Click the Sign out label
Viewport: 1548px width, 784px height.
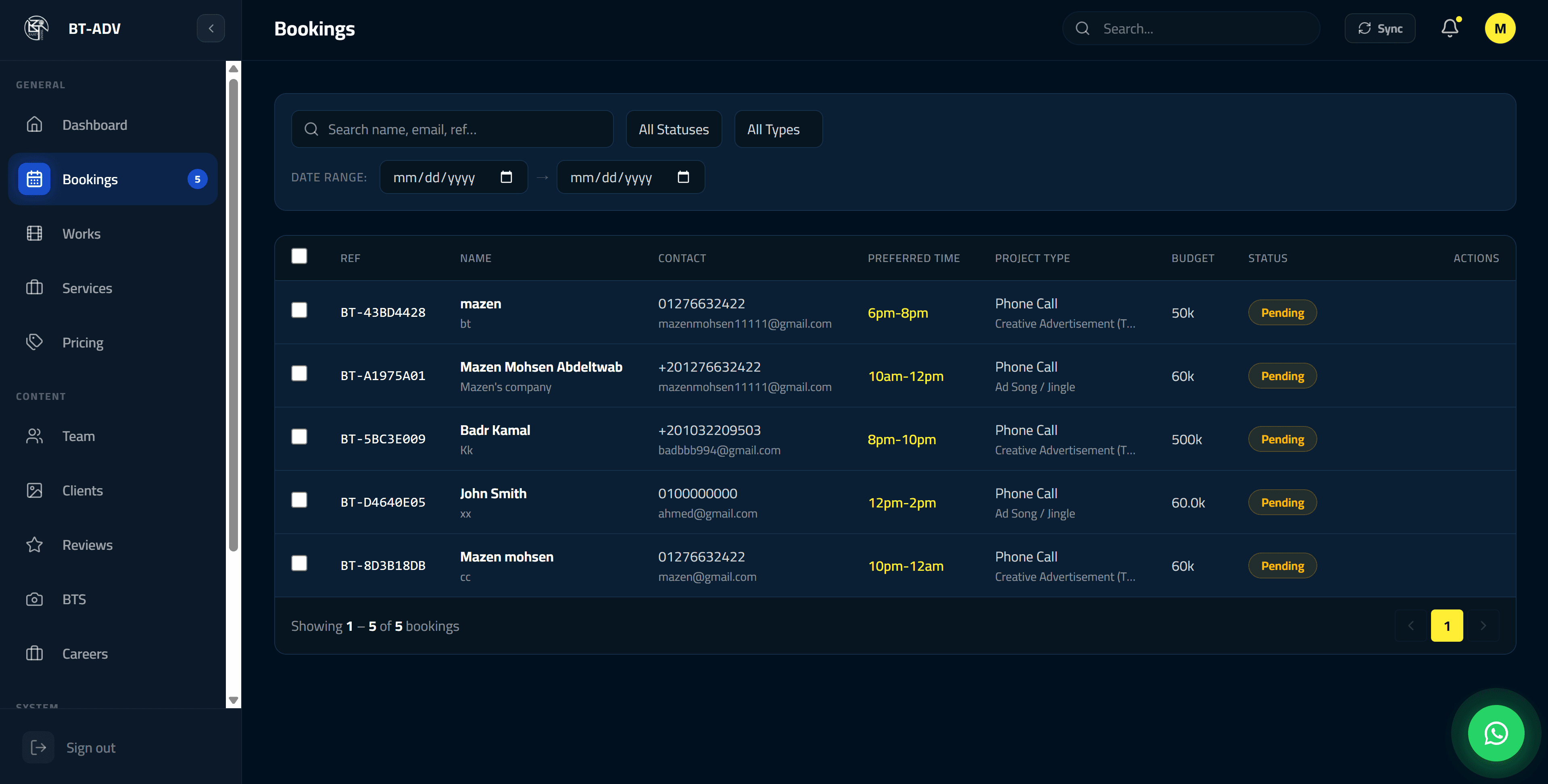pos(91,748)
